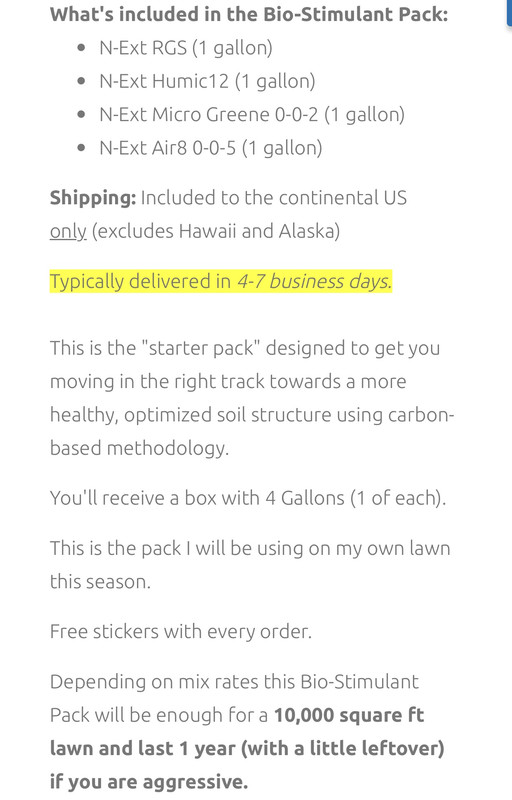The height and width of the screenshot is (800, 512).
Task: Click the "What's included in the Bio-Stimulant Pack" heading
Action: [x=249, y=14]
